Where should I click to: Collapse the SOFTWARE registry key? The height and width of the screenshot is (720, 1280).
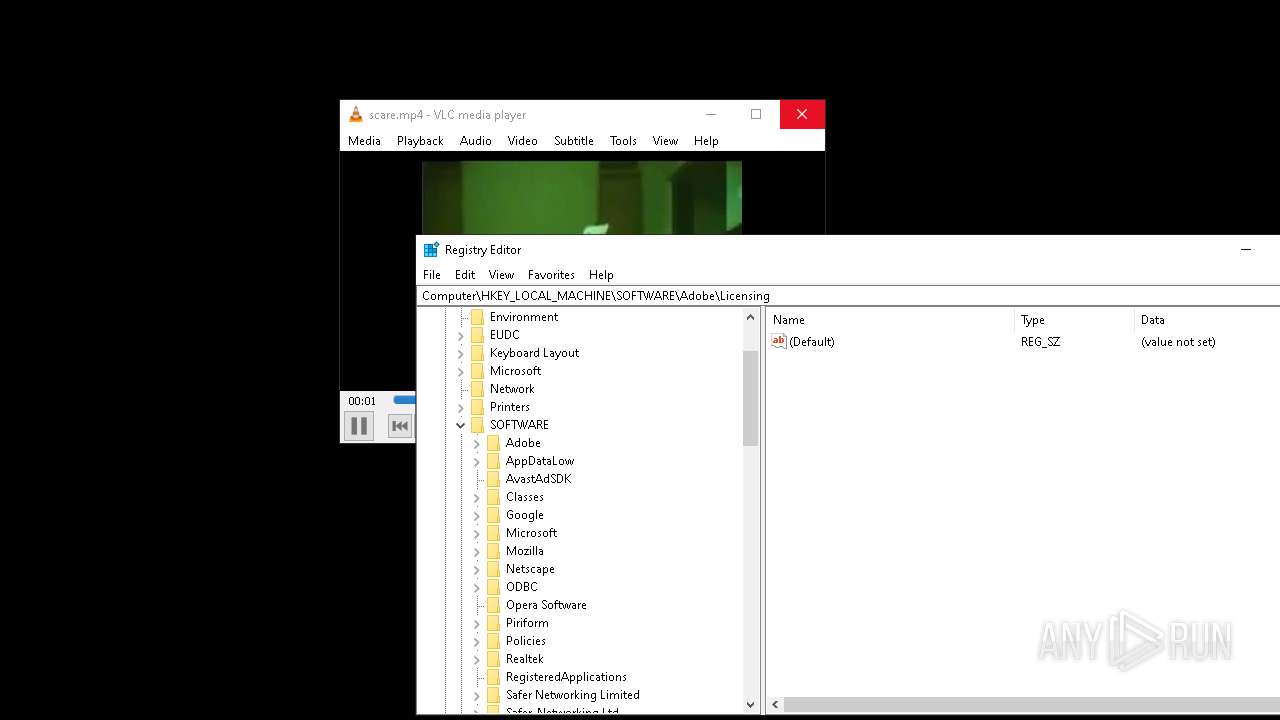click(461, 425)
